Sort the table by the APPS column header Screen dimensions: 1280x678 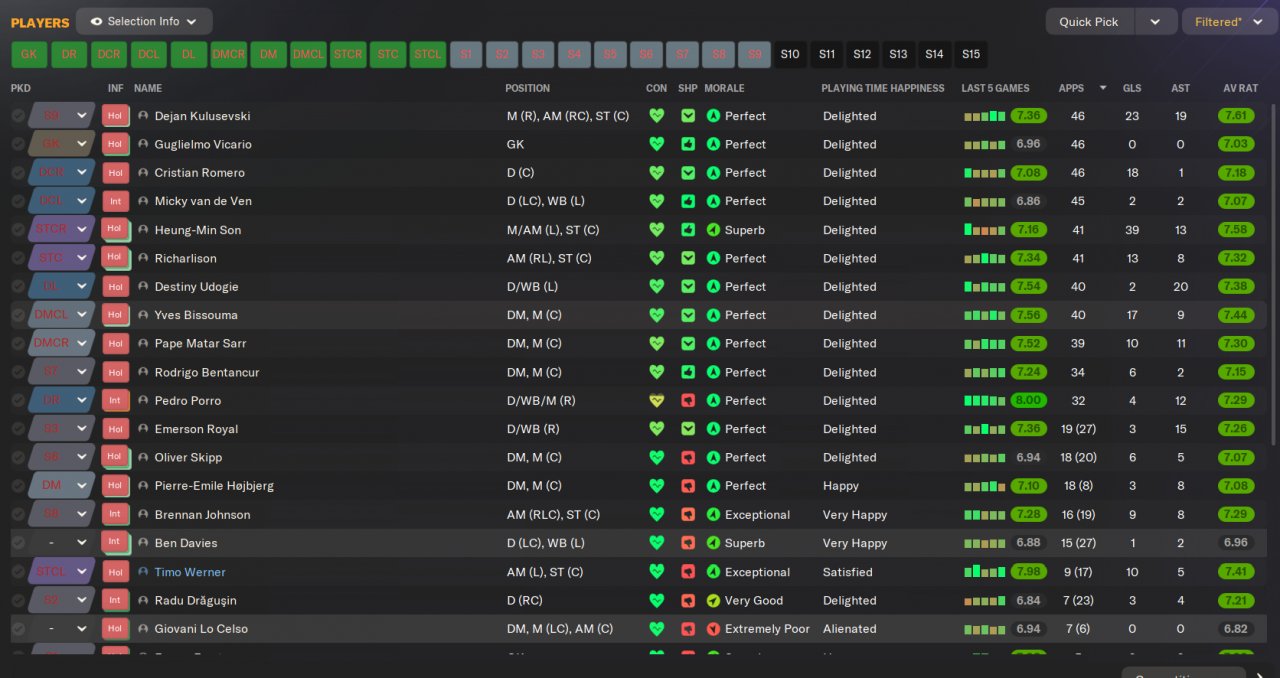coord(1071,88)
